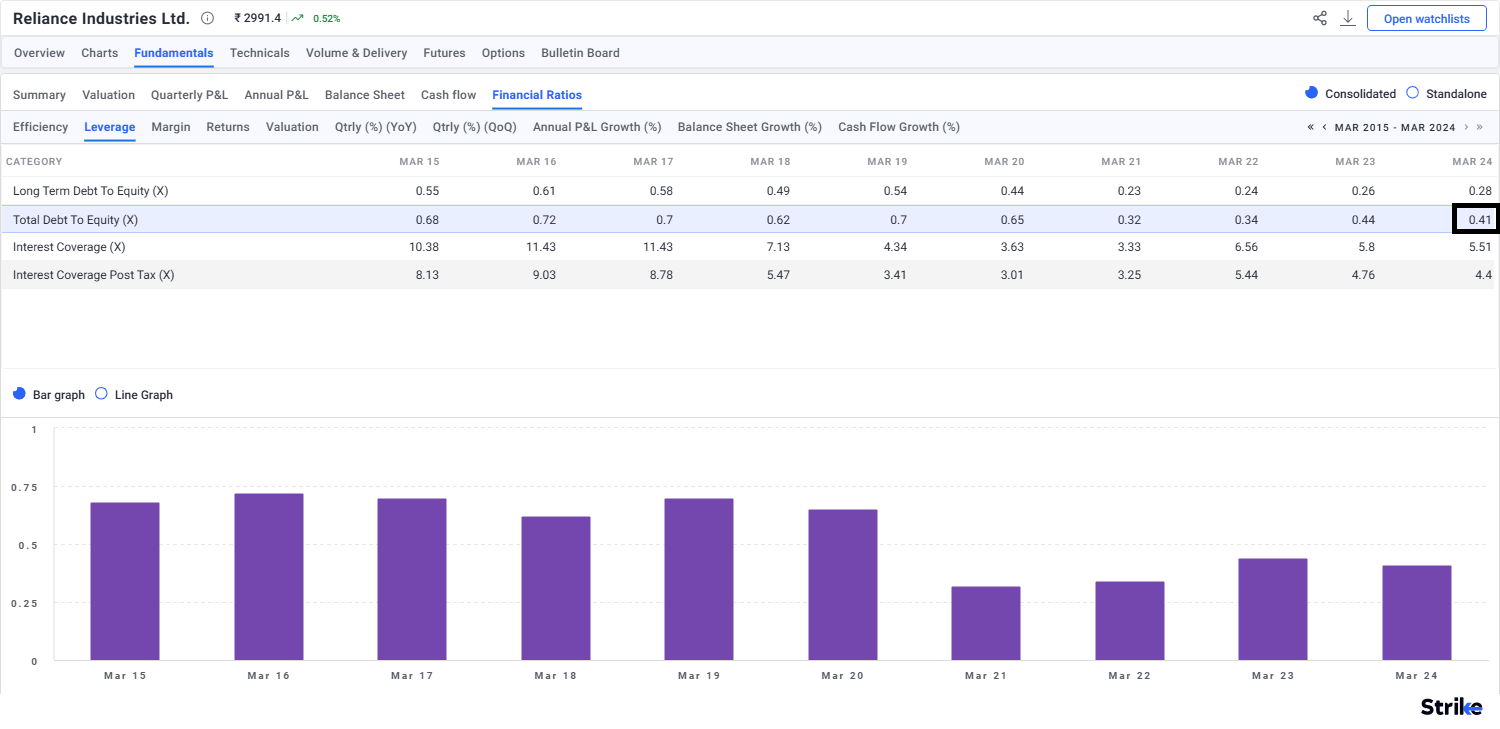This screenshot has width=1500, height=729.
Task: Select Interest Coverage (X) row
Action: pos(750,246)
